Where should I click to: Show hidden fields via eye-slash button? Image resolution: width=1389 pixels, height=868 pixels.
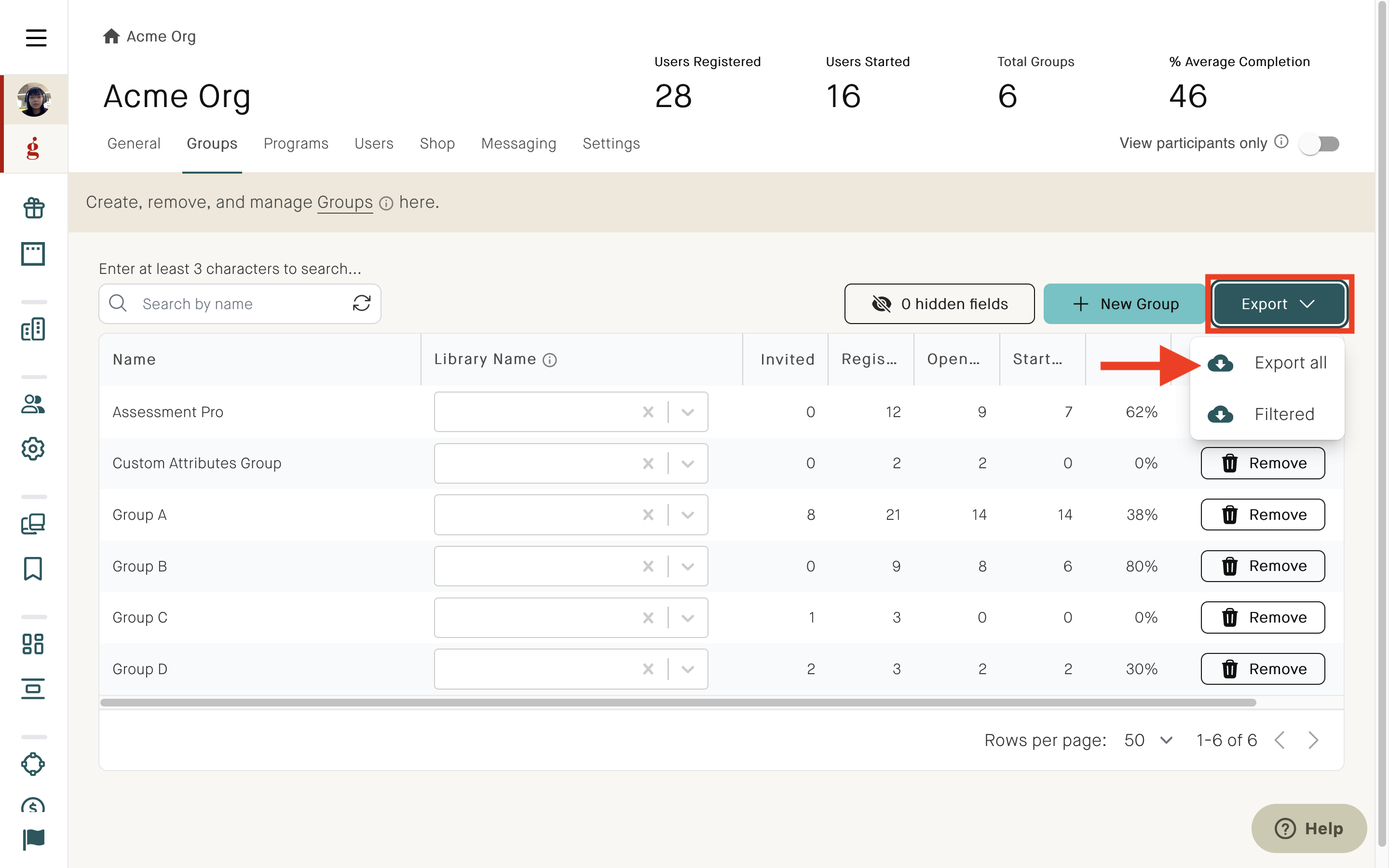point(939,304)
